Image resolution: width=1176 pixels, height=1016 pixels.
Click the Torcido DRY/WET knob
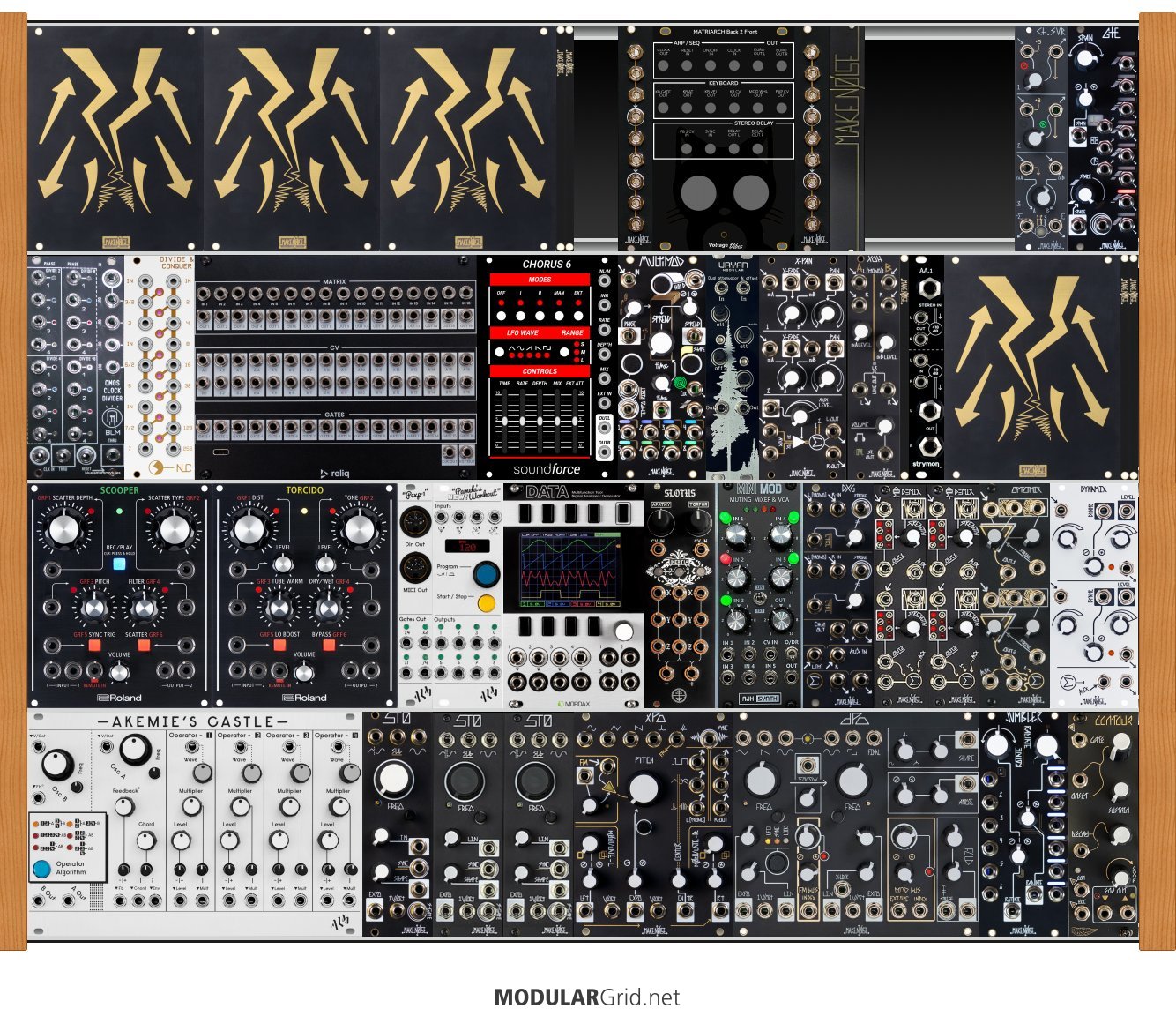click(329, 608)
